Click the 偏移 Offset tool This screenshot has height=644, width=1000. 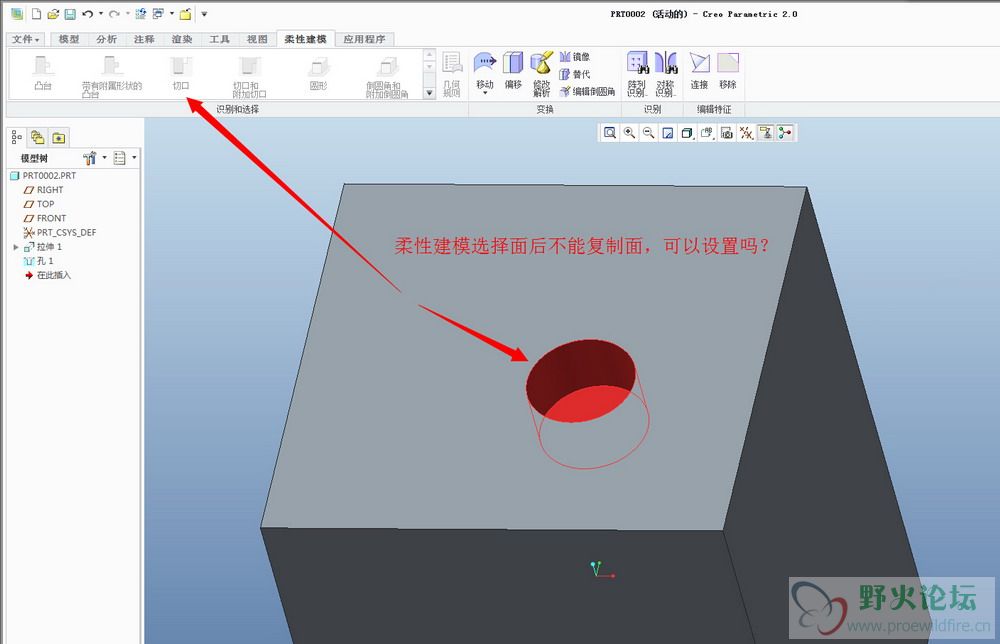(513, 71)
